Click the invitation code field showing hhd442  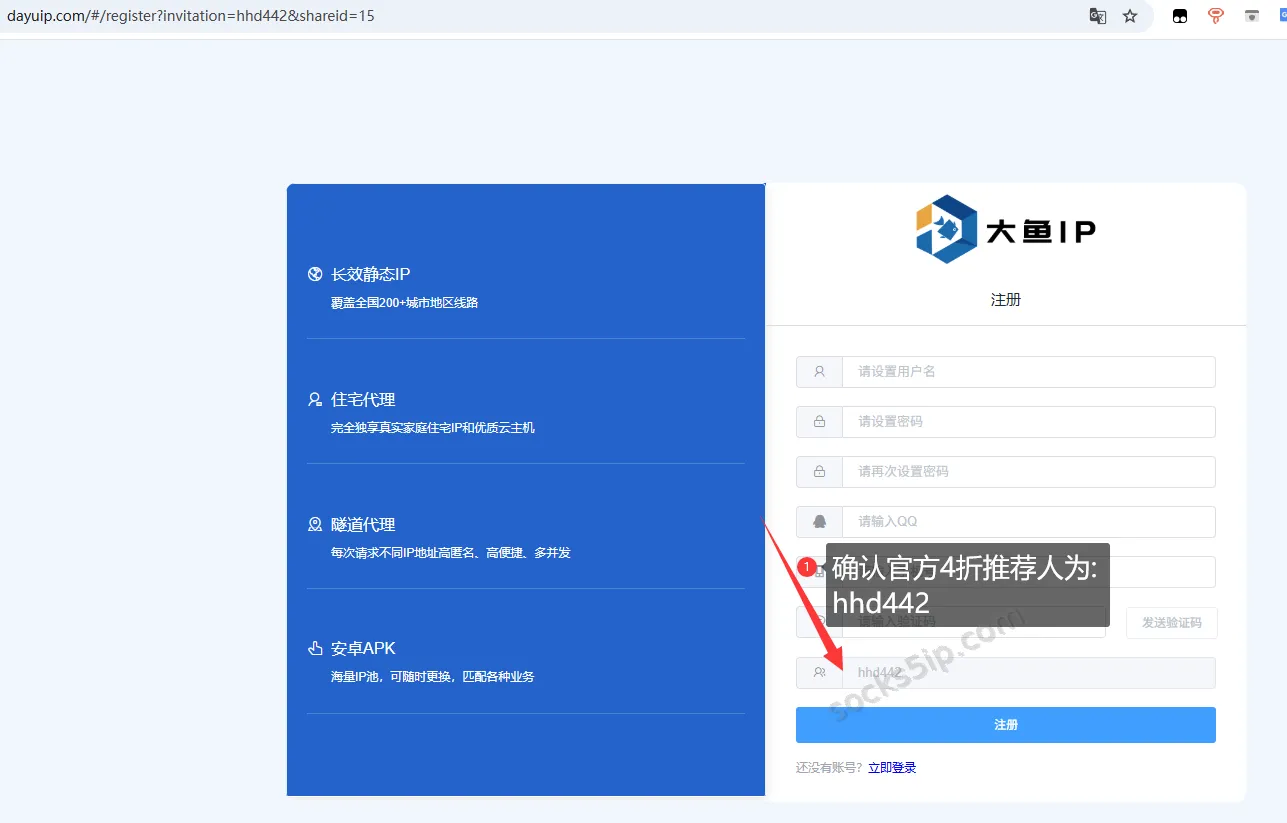(x=1029, y=673)
